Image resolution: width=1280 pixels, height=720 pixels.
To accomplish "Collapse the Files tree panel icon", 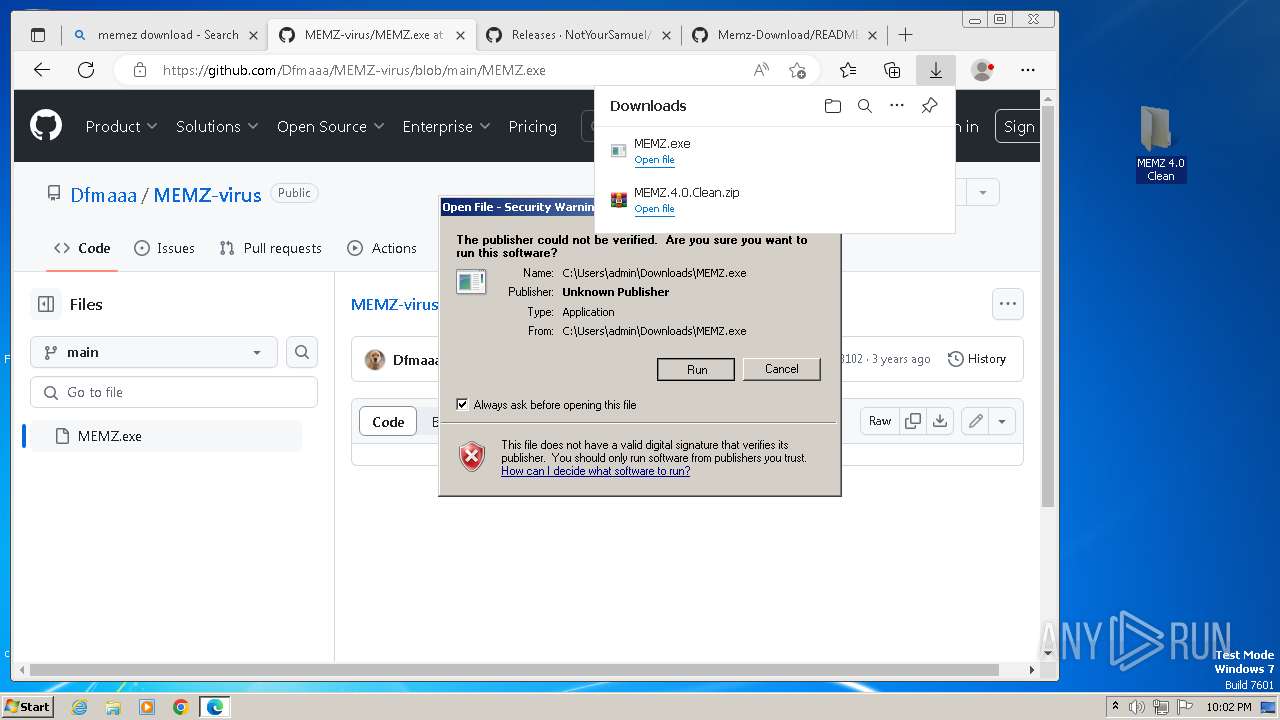I will 46,304.
